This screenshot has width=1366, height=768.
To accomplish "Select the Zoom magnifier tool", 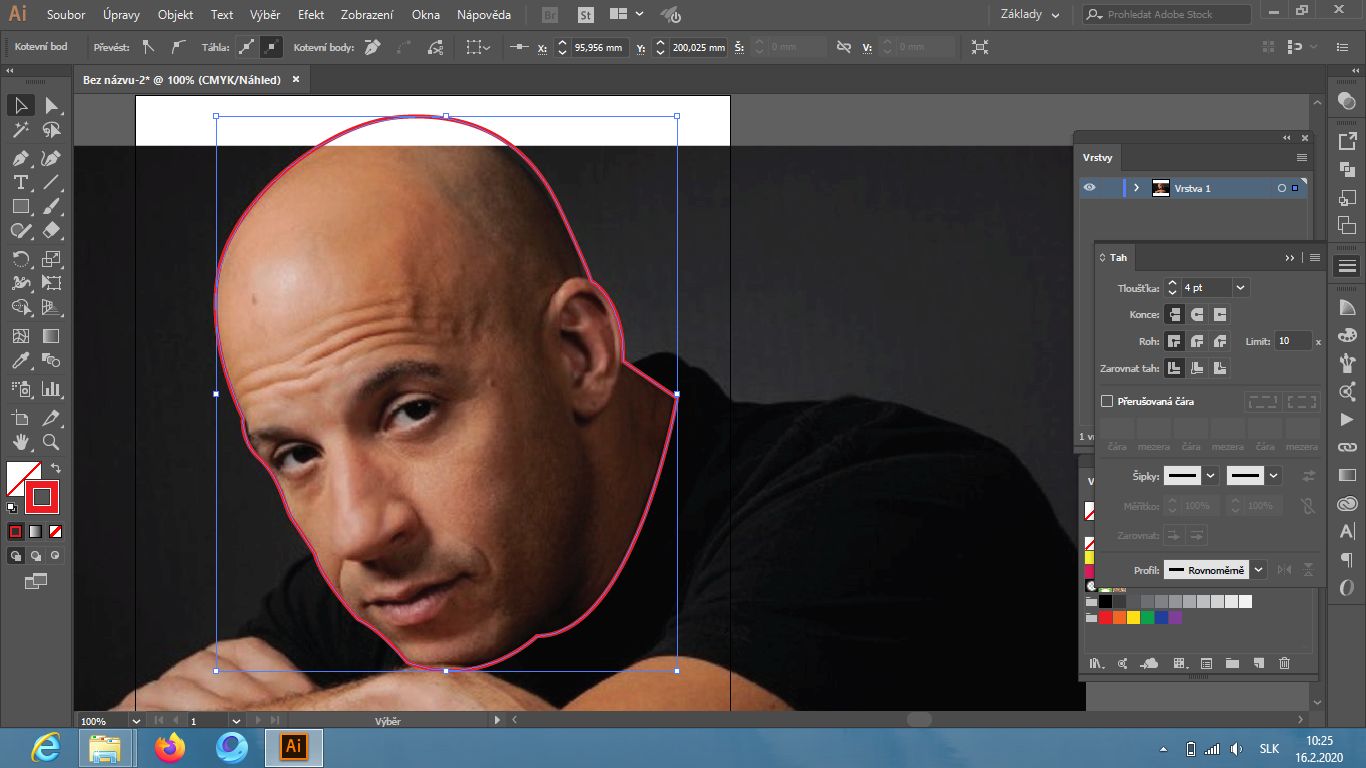I will click(51, 441).
